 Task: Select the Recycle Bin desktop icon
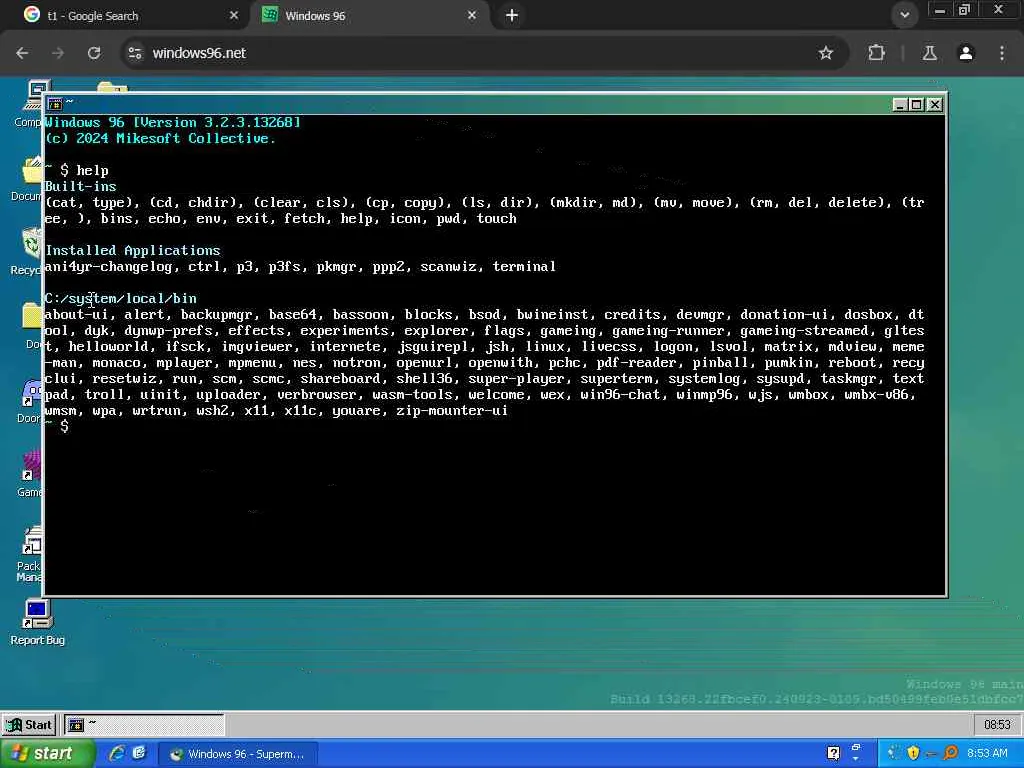coord(29,252)
